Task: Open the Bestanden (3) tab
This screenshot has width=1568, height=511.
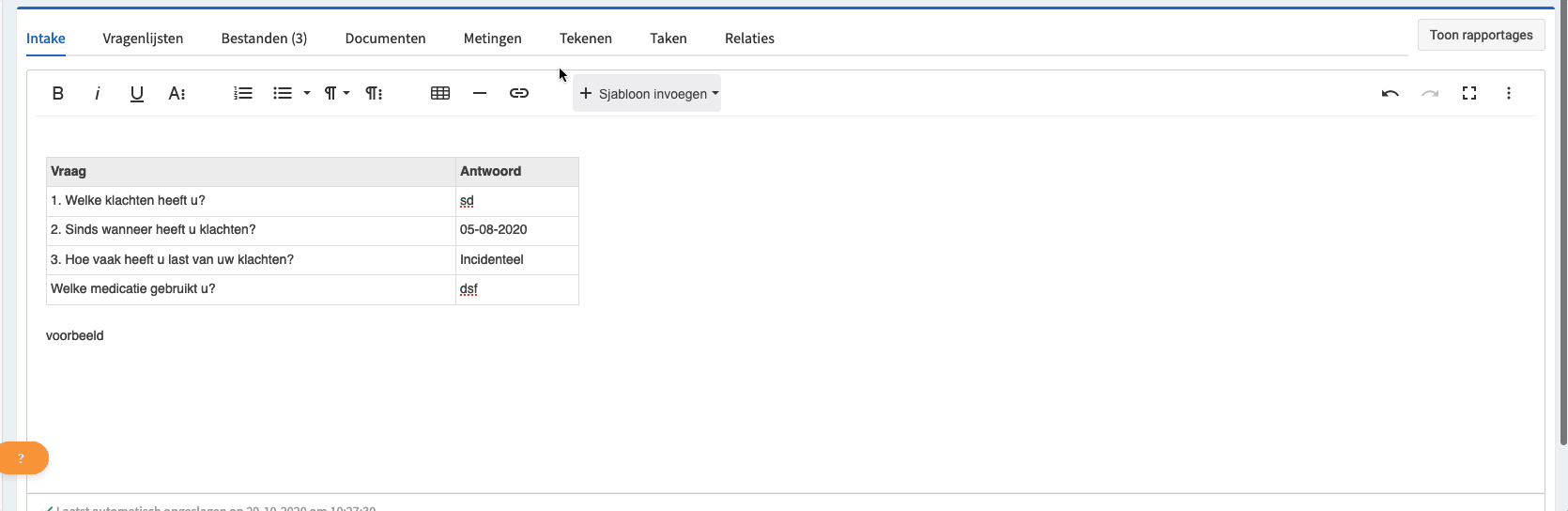Action: tap(264, 39)
